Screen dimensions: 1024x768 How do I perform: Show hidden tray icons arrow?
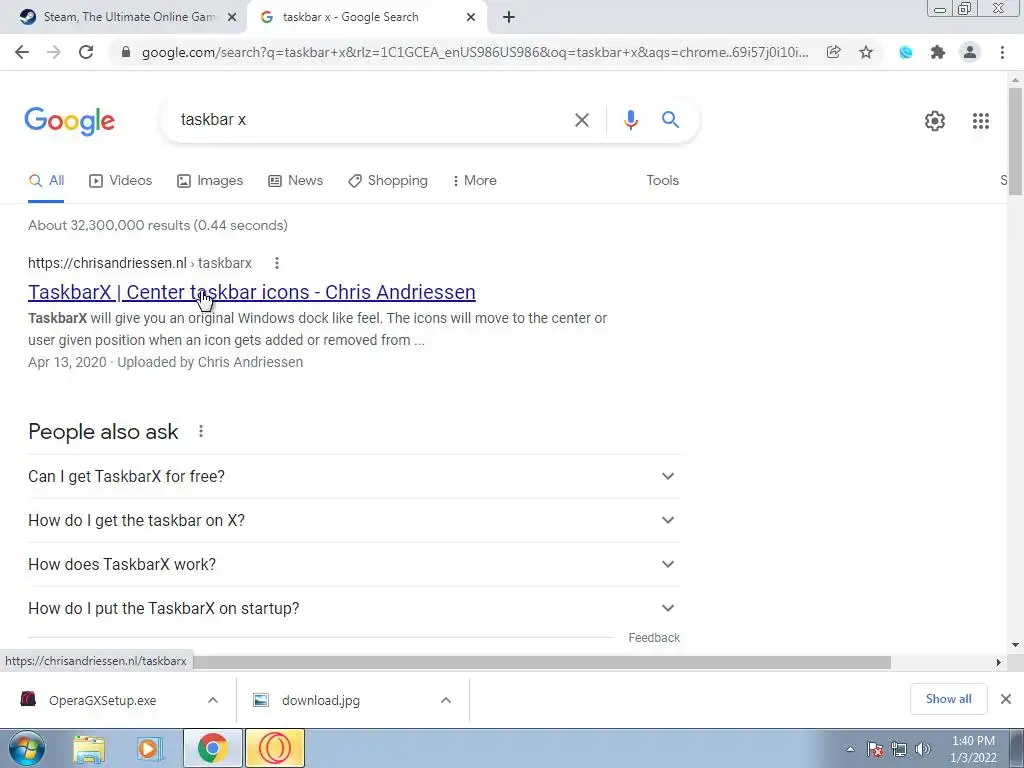(850, 749)
